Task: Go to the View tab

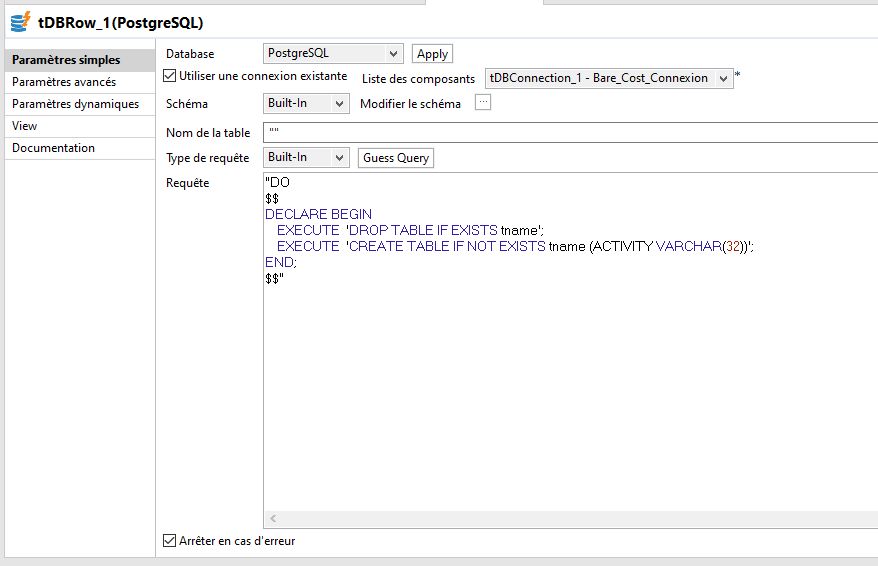Action: tap(80, 126)
